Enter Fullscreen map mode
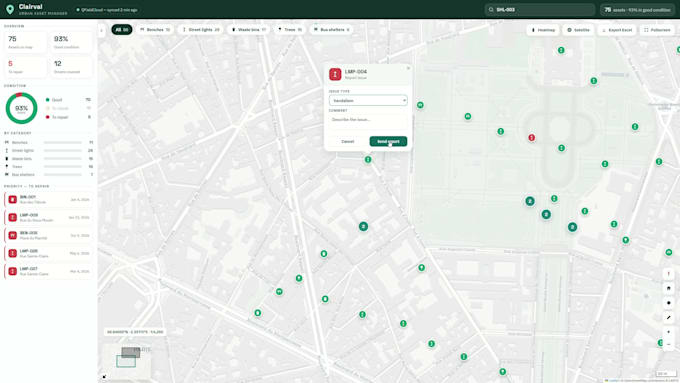 (657, 30)
